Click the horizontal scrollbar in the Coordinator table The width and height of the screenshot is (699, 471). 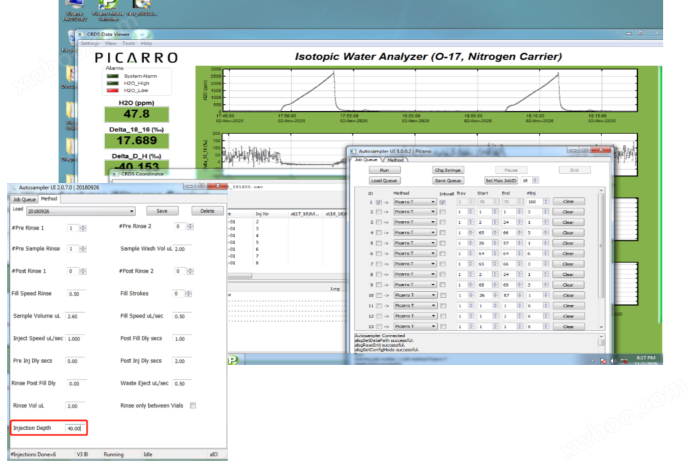click(x=241, y=276)
